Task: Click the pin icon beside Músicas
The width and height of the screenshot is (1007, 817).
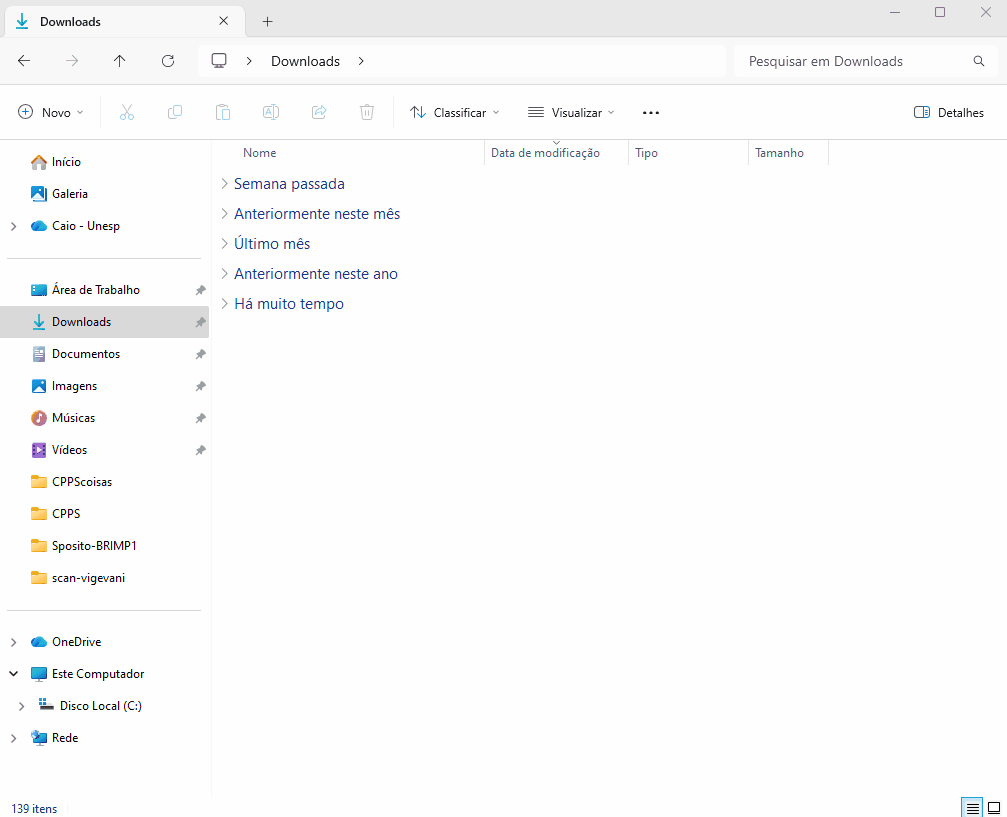Action: tap(200, 418)
